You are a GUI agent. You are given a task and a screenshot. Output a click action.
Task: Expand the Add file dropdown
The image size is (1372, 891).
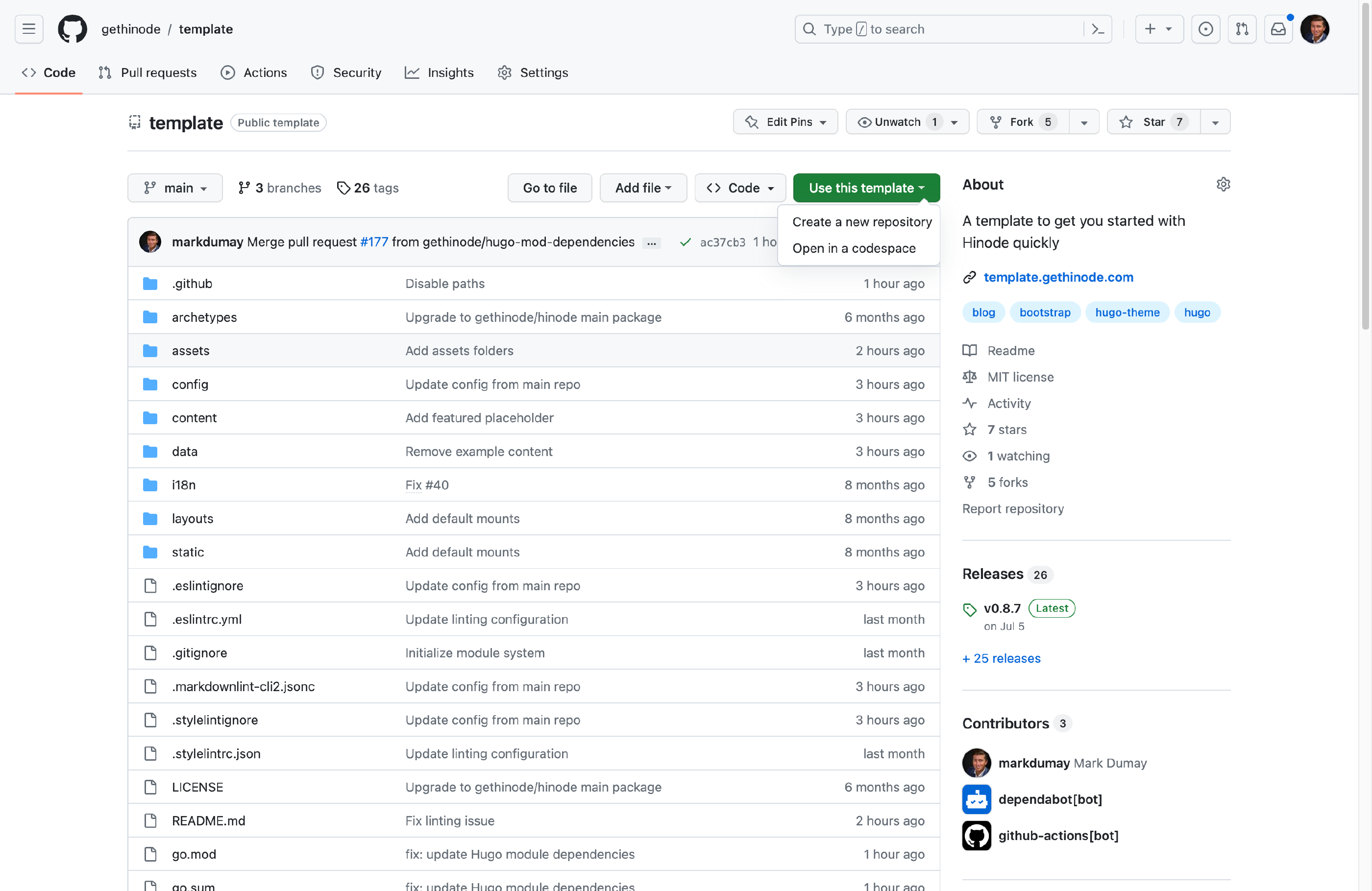(x=643, y=188)
